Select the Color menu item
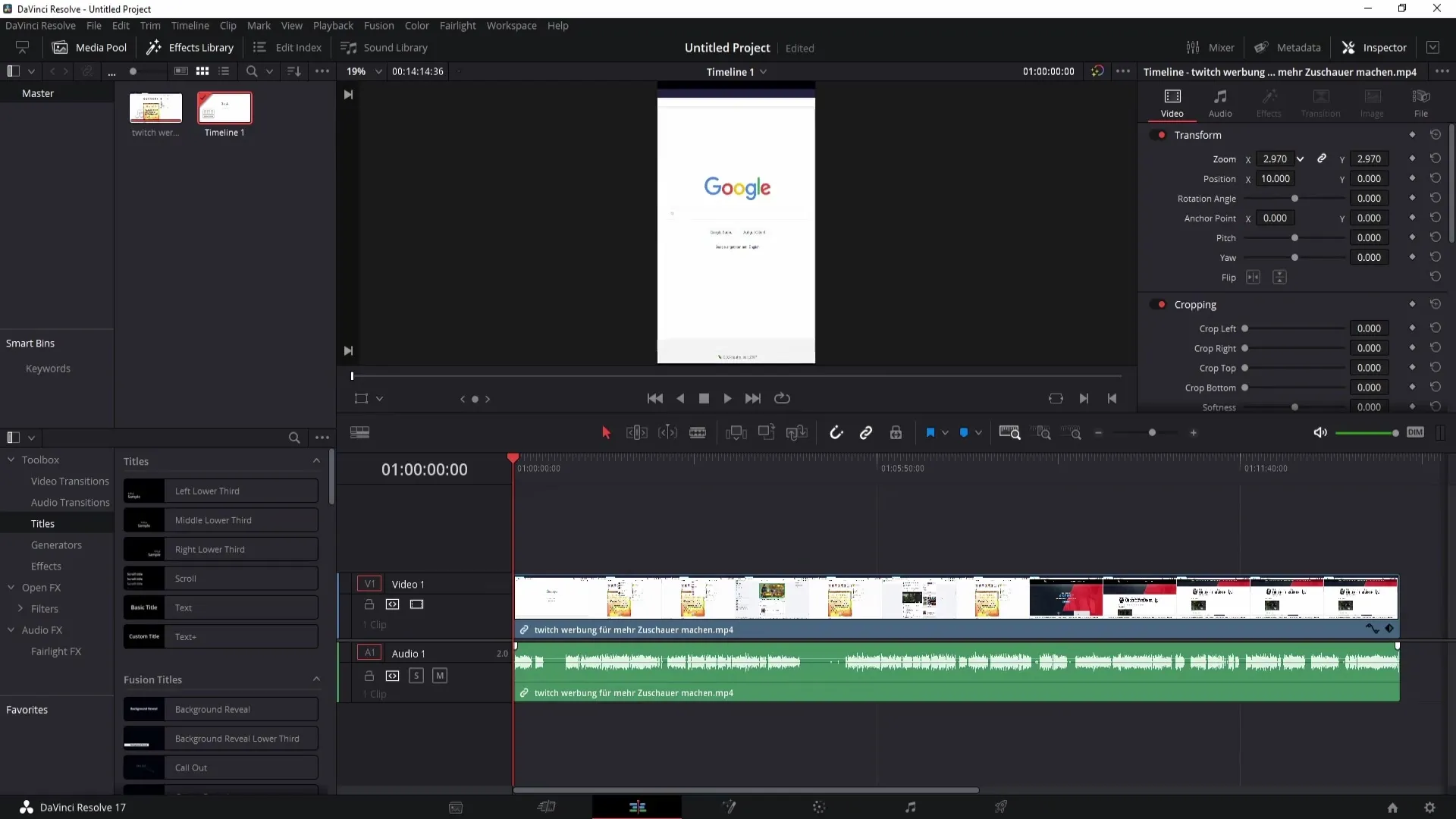 coord(417,25)
